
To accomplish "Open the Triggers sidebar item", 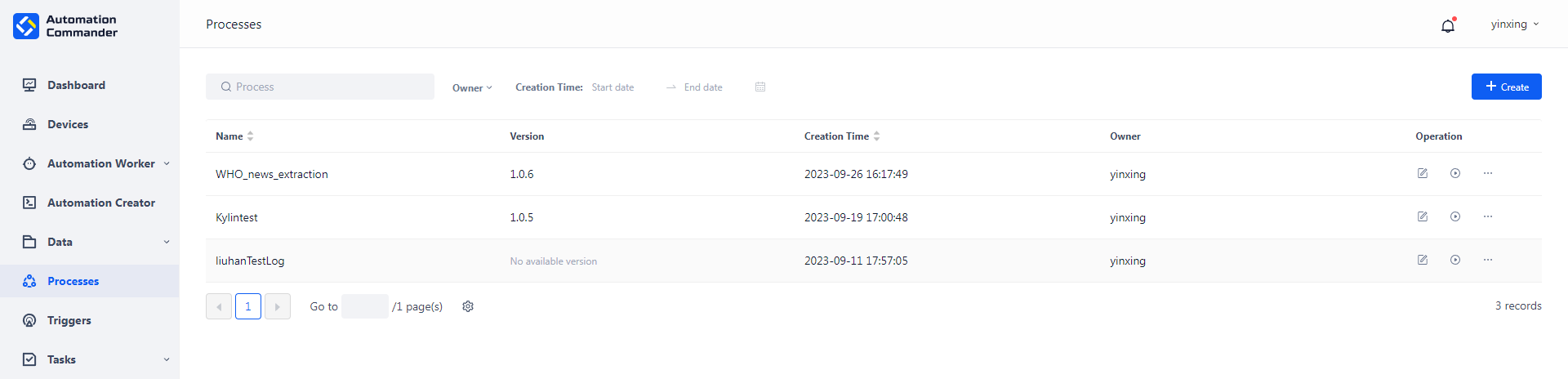I will (69, 320).
